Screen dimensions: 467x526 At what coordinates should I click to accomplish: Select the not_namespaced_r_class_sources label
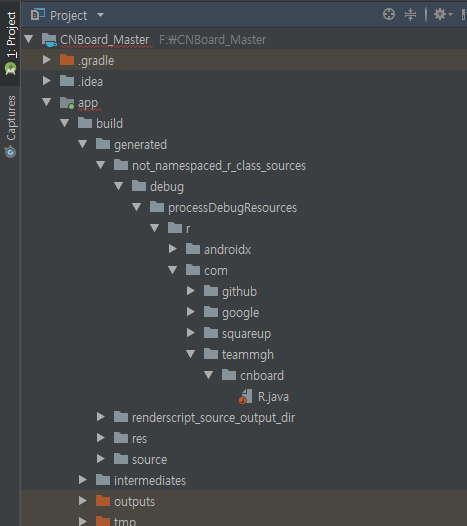219,166
